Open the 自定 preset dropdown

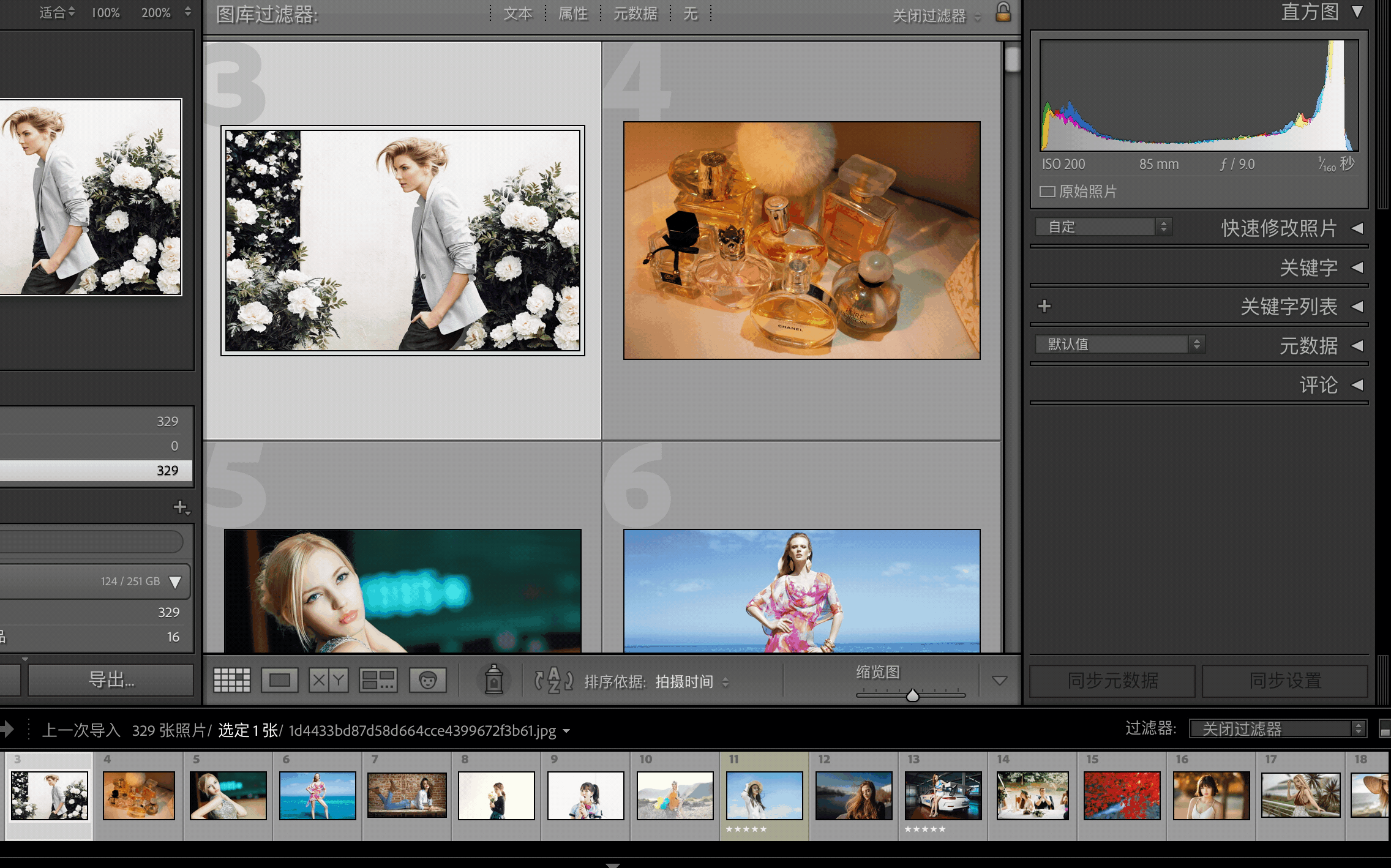(1103, 227)
